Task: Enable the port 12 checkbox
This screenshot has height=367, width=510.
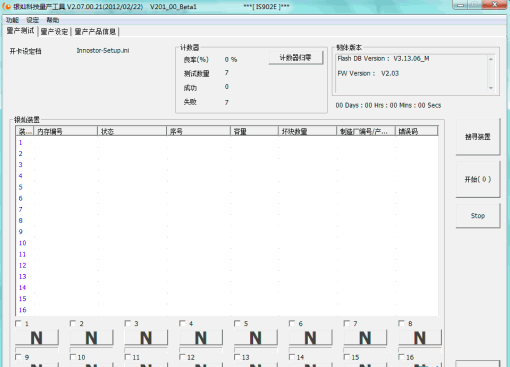Action: (x=182, y=357)
